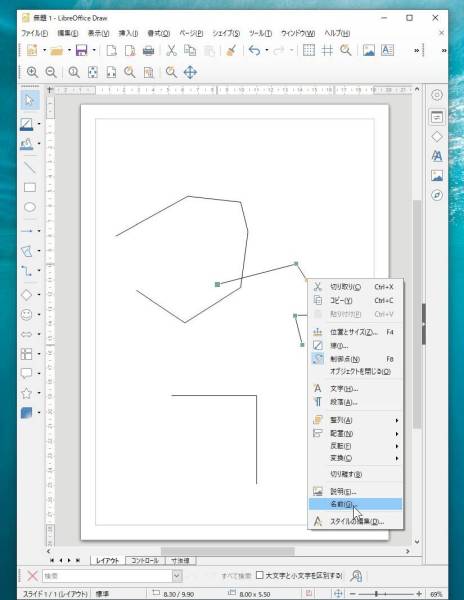Click the Zoom 100% icon

[74, 72]
